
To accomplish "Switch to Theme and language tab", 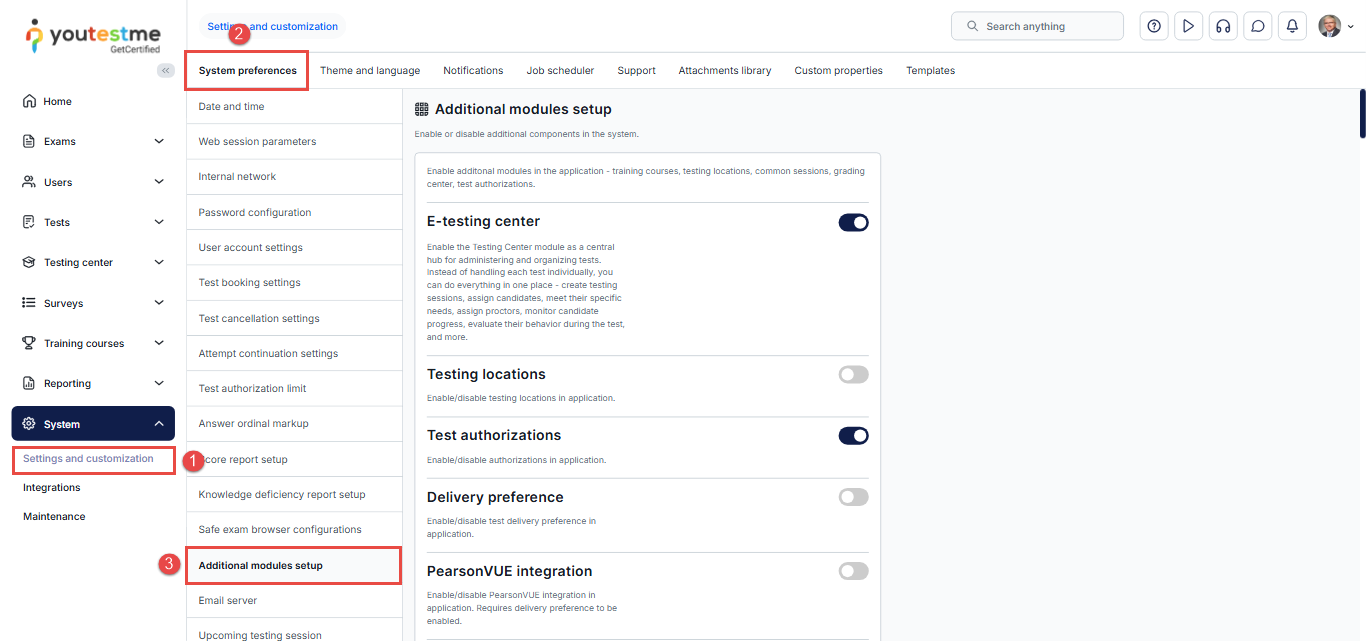I will (370, 71).
